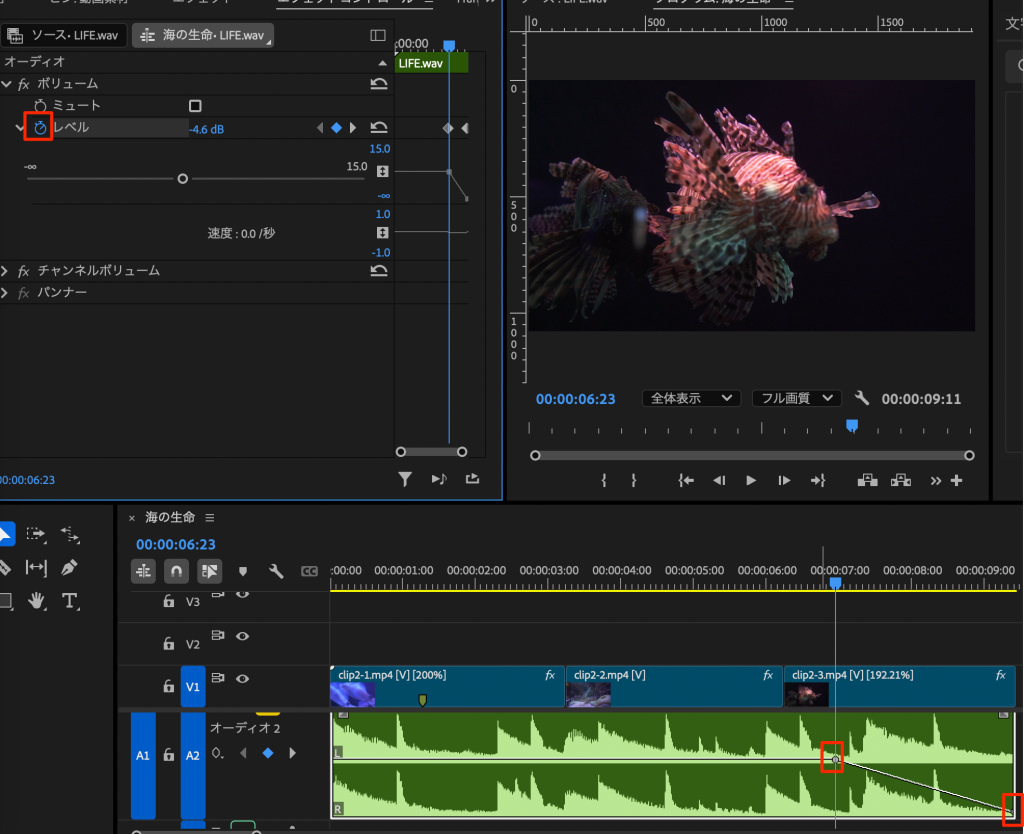Click the レベル volume slider handle
This screenshot has height=834, width=1024.
(182, 179)
